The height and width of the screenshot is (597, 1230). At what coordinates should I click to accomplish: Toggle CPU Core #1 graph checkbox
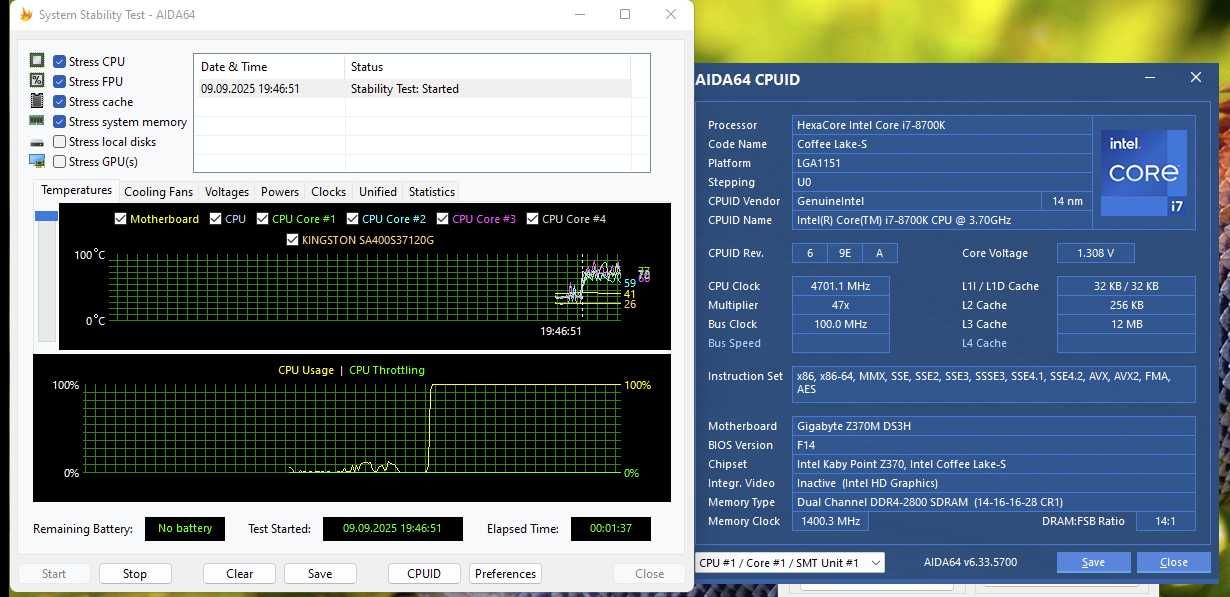point(263,219)
